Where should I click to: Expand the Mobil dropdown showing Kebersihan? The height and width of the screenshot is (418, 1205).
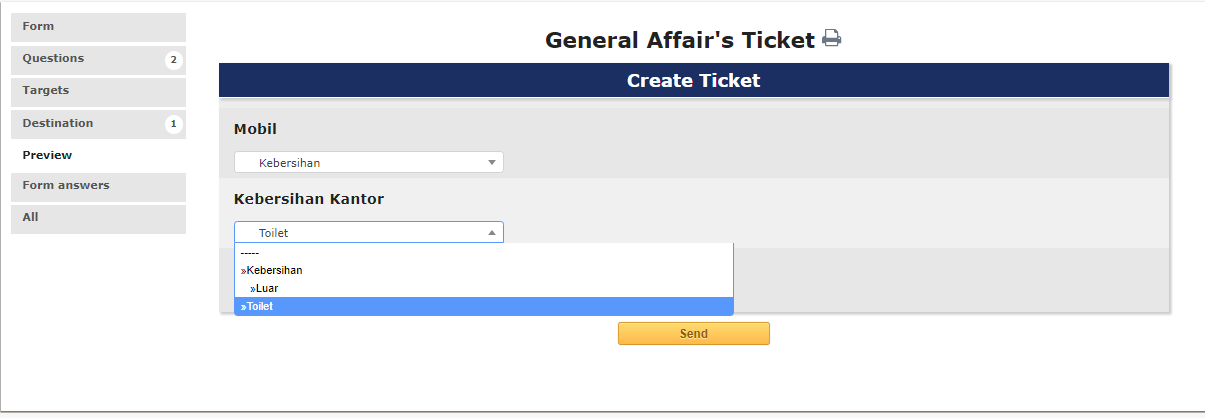click(x=369, y=163)
